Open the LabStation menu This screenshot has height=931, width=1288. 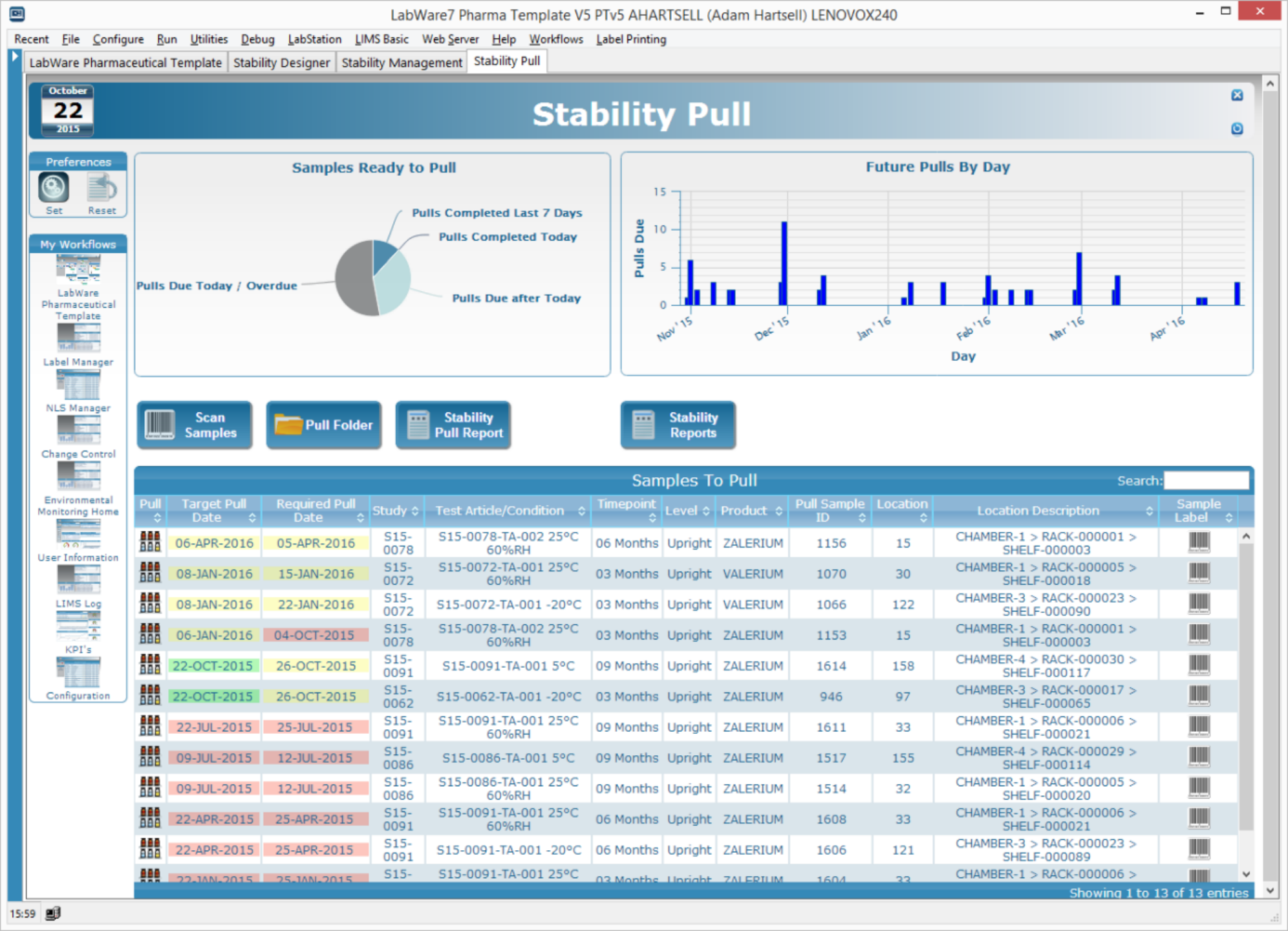point(314,39)
